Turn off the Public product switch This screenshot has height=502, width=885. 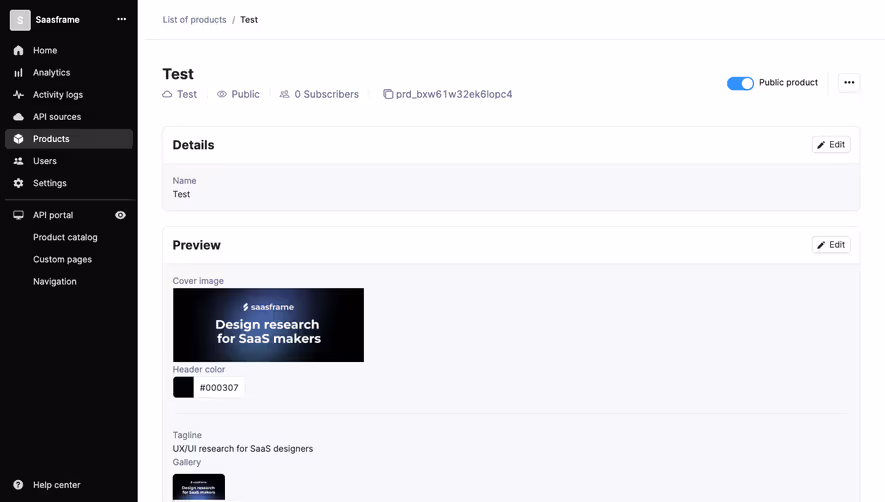740,84
